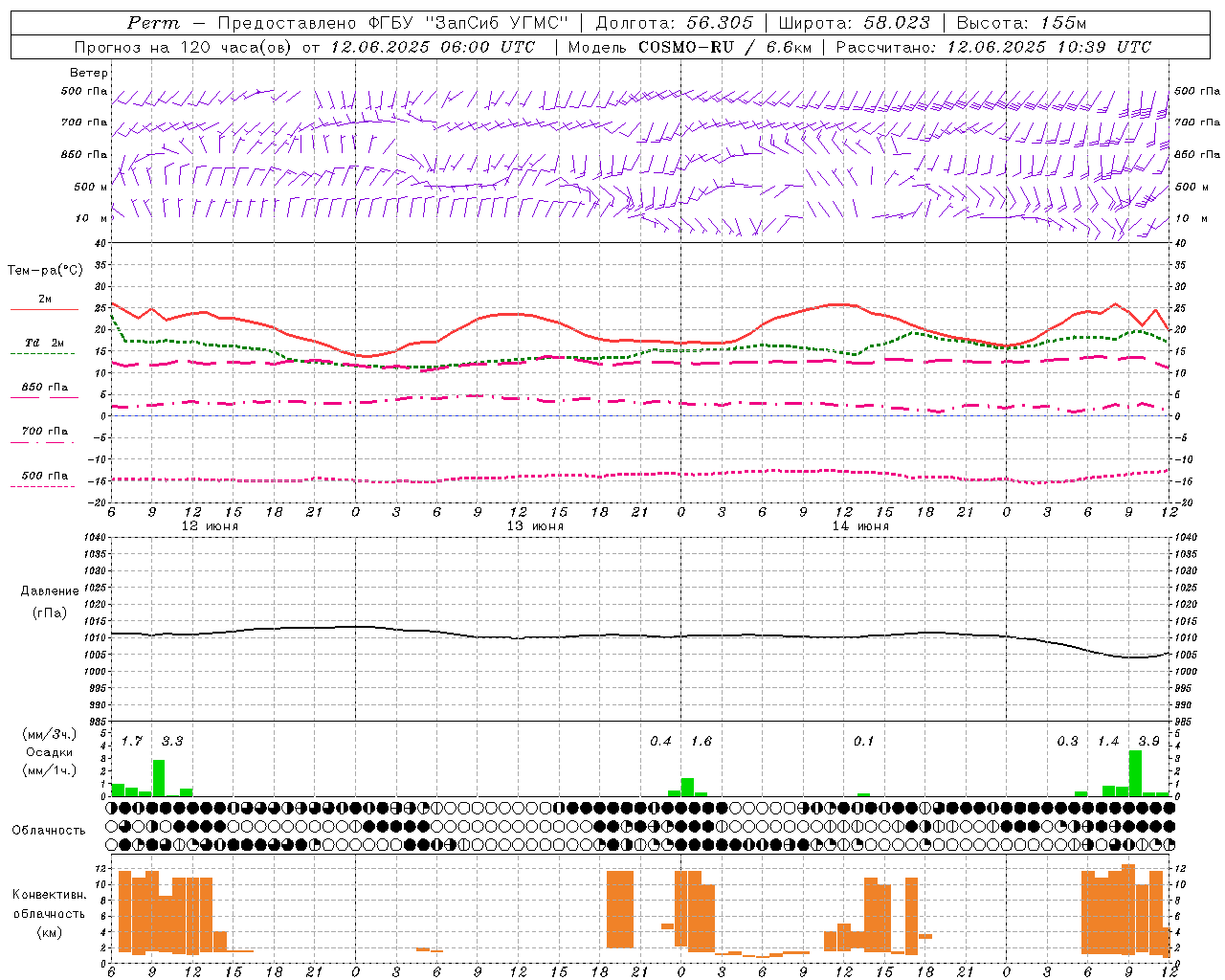Click the "Модель COSMO-RU / 6.6км" text
Viewport: 1225px width, 980px height.
[690, 47]
